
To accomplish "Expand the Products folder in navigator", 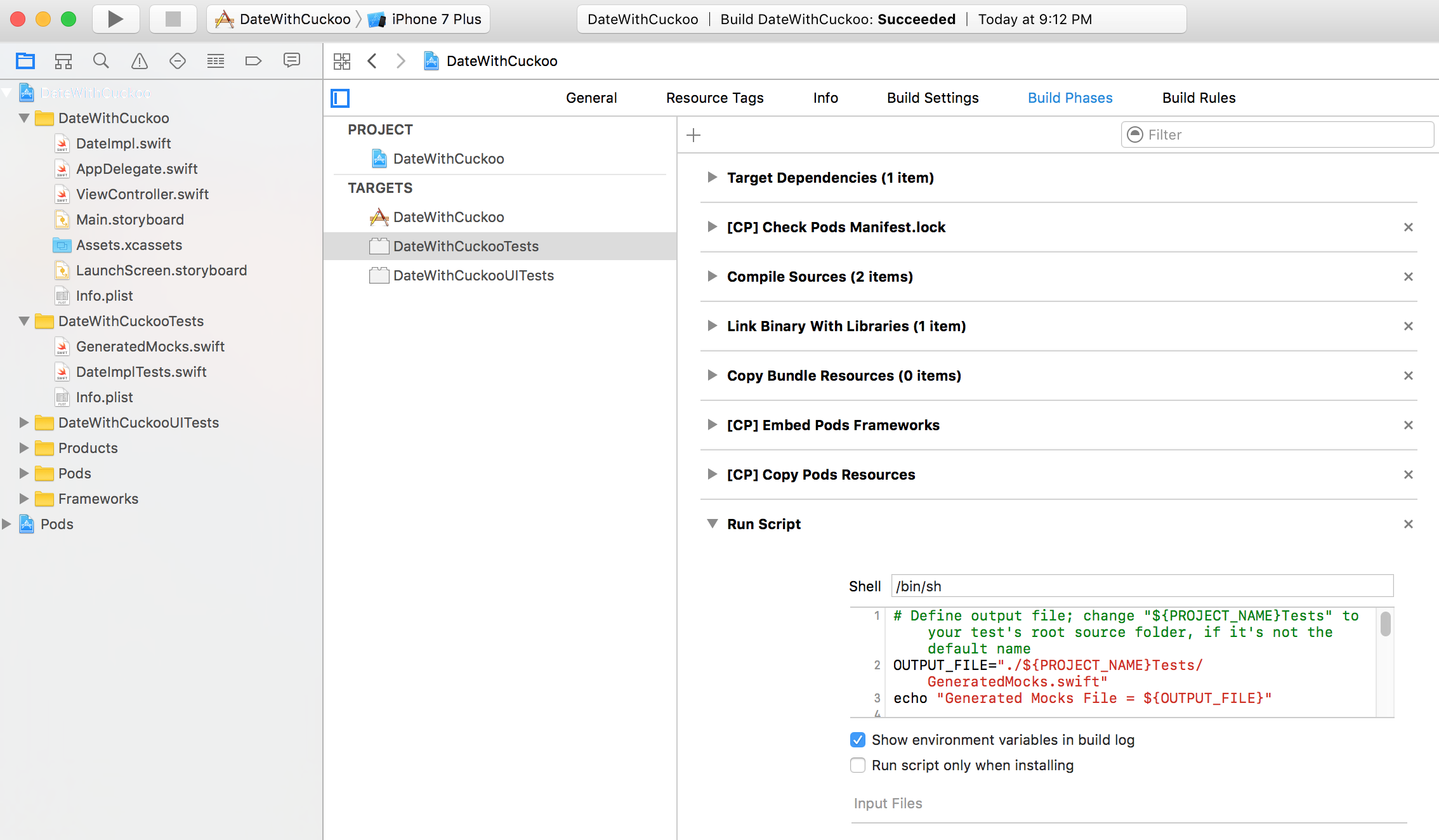I will tap(24, 448).
